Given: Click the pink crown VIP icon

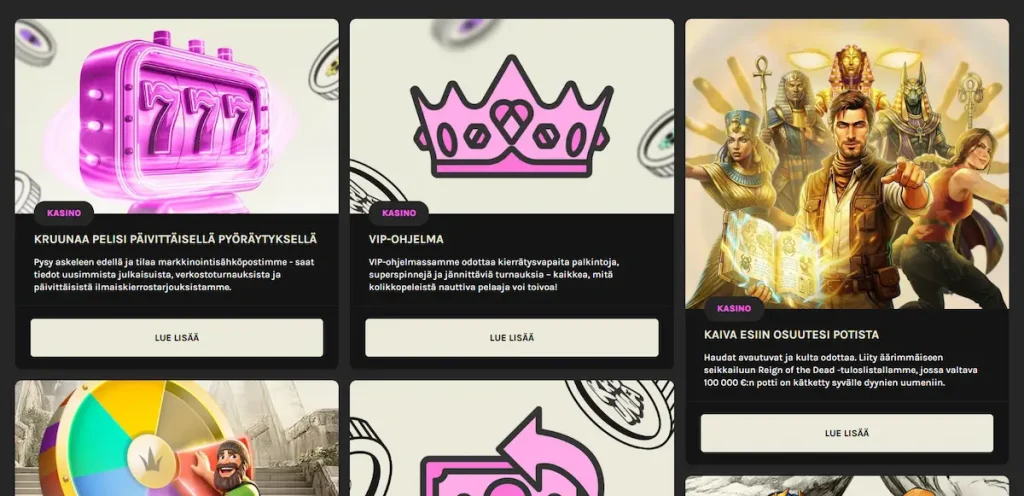Looking at the screenshot, I should click(511, 116).
